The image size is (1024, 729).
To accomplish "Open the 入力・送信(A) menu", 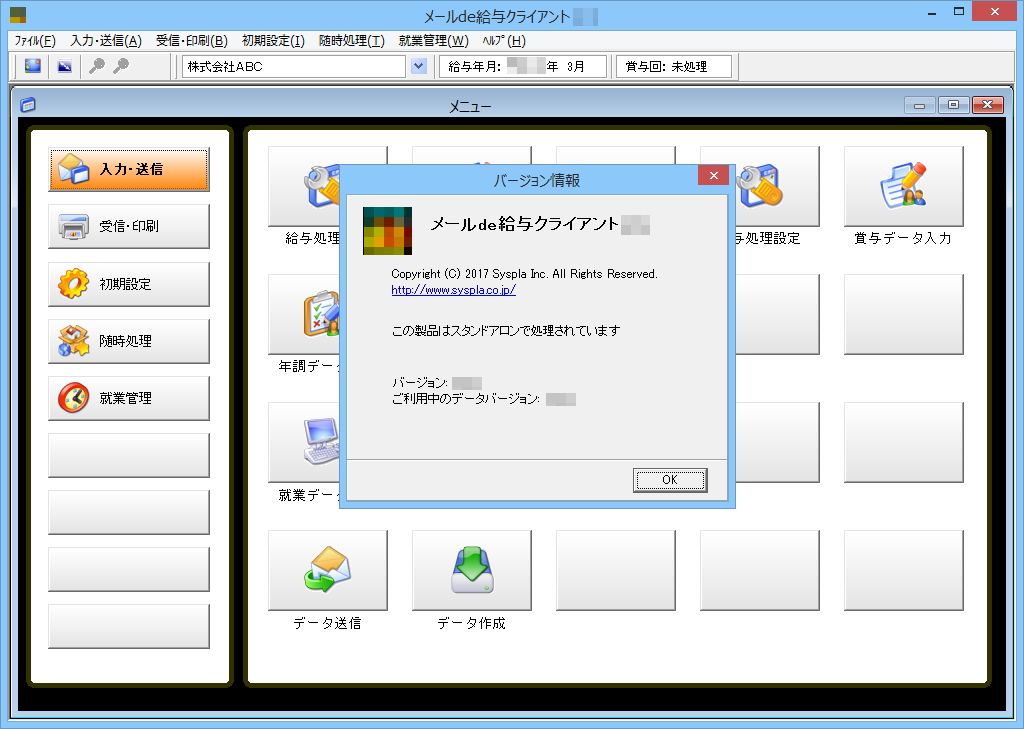I will click(106, 40).
